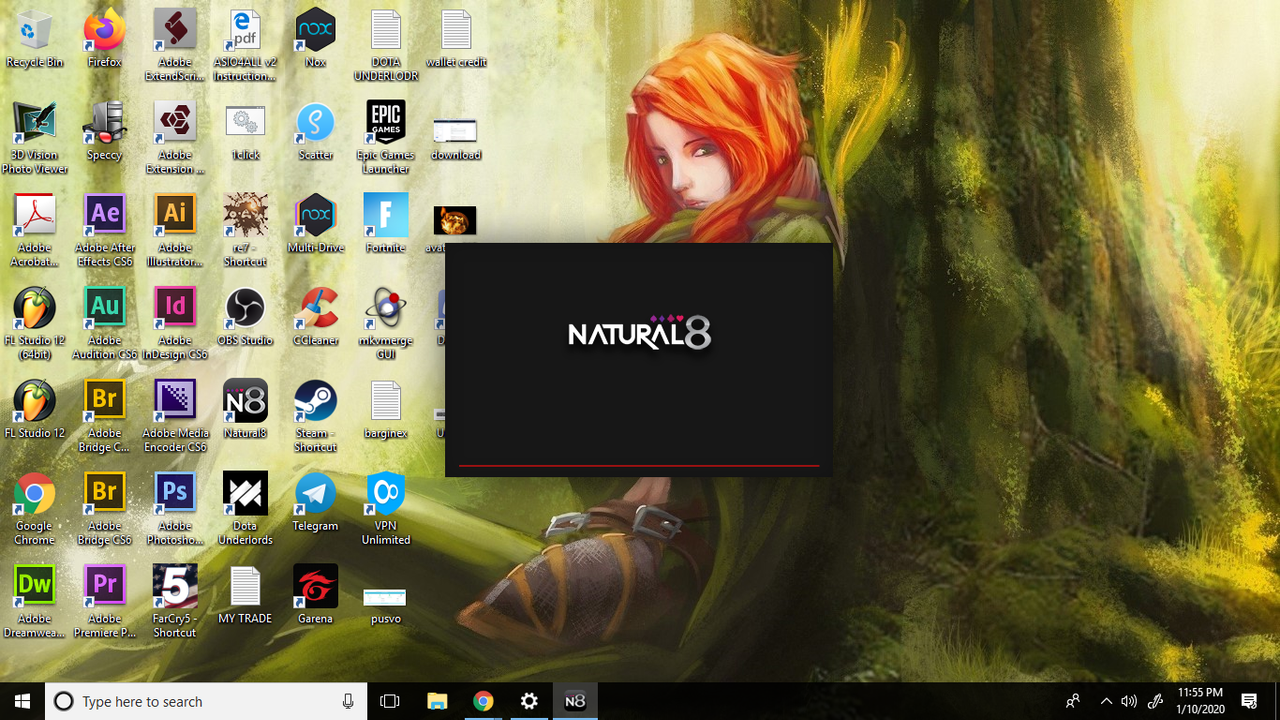Select the Adobe Bridge C... icon in Natural8 row

click(x=104, y=417)
